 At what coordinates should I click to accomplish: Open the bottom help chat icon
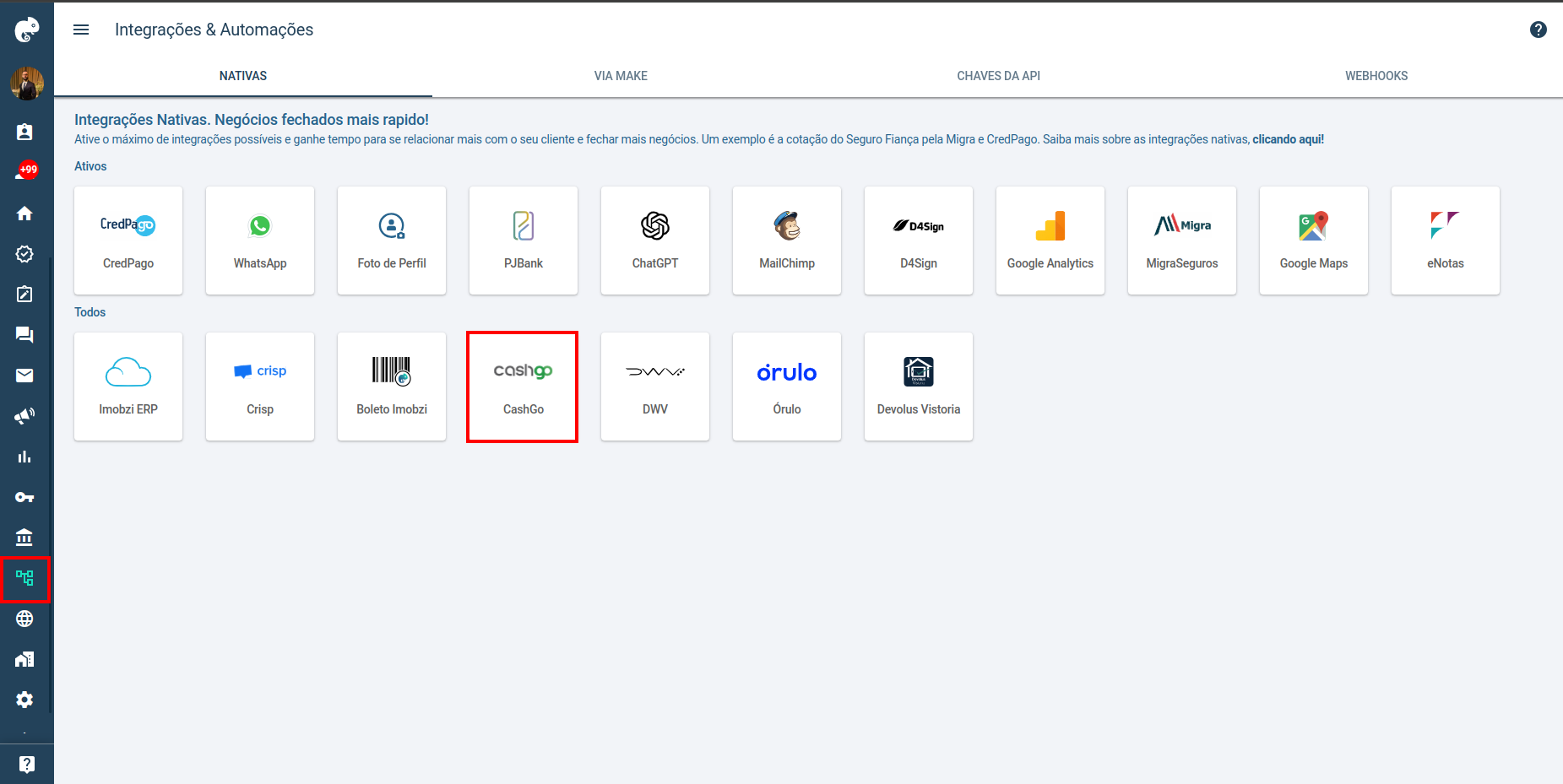pos(26,764)
